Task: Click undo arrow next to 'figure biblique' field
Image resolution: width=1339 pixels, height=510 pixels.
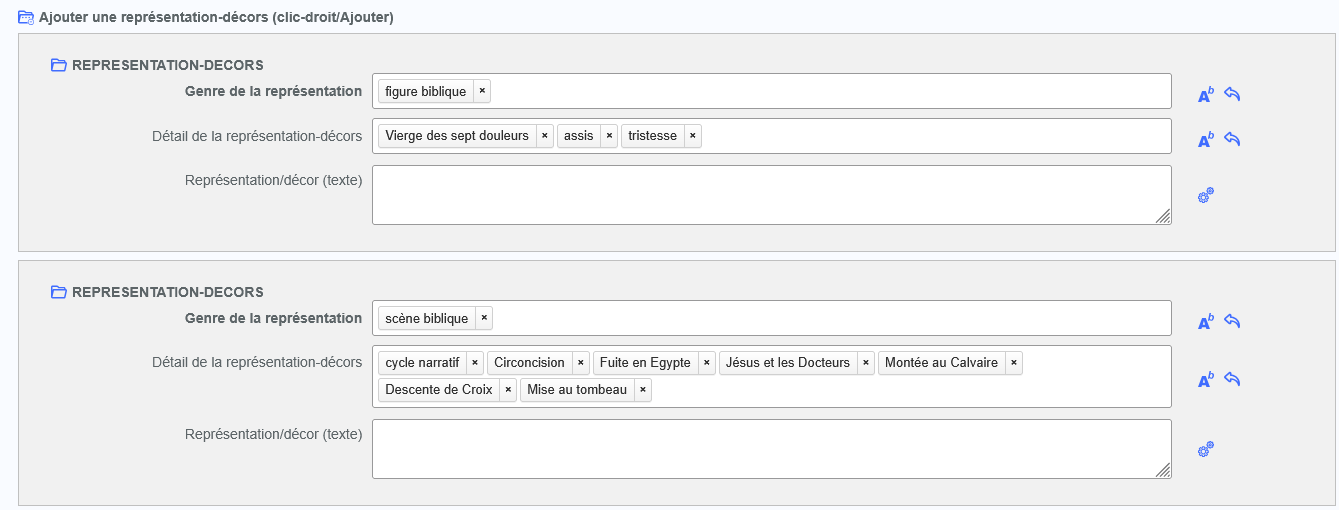Action: [x=1232, y=95]
